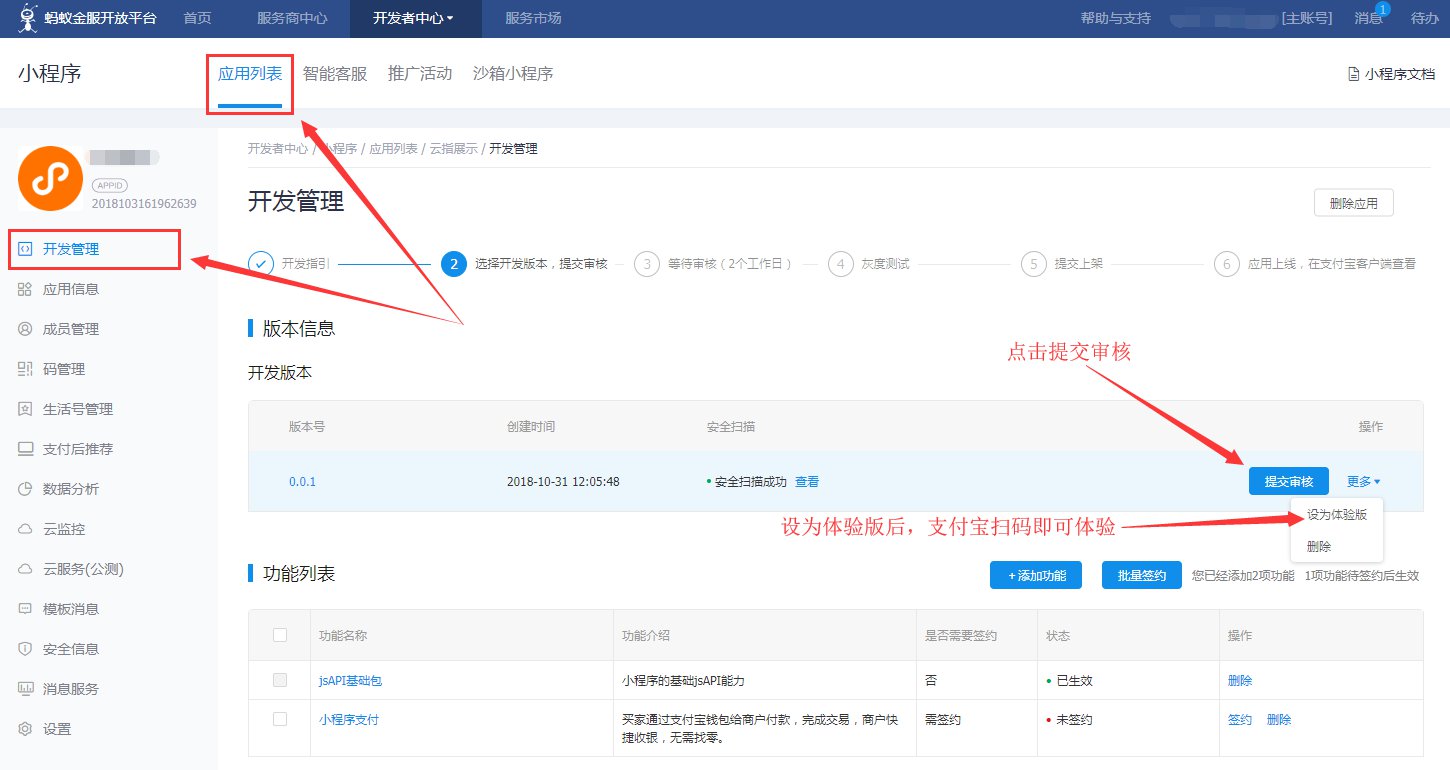Click the document icon beside 小程序文档
This screenshot has width=1450, height=770.
point(1354,74)
